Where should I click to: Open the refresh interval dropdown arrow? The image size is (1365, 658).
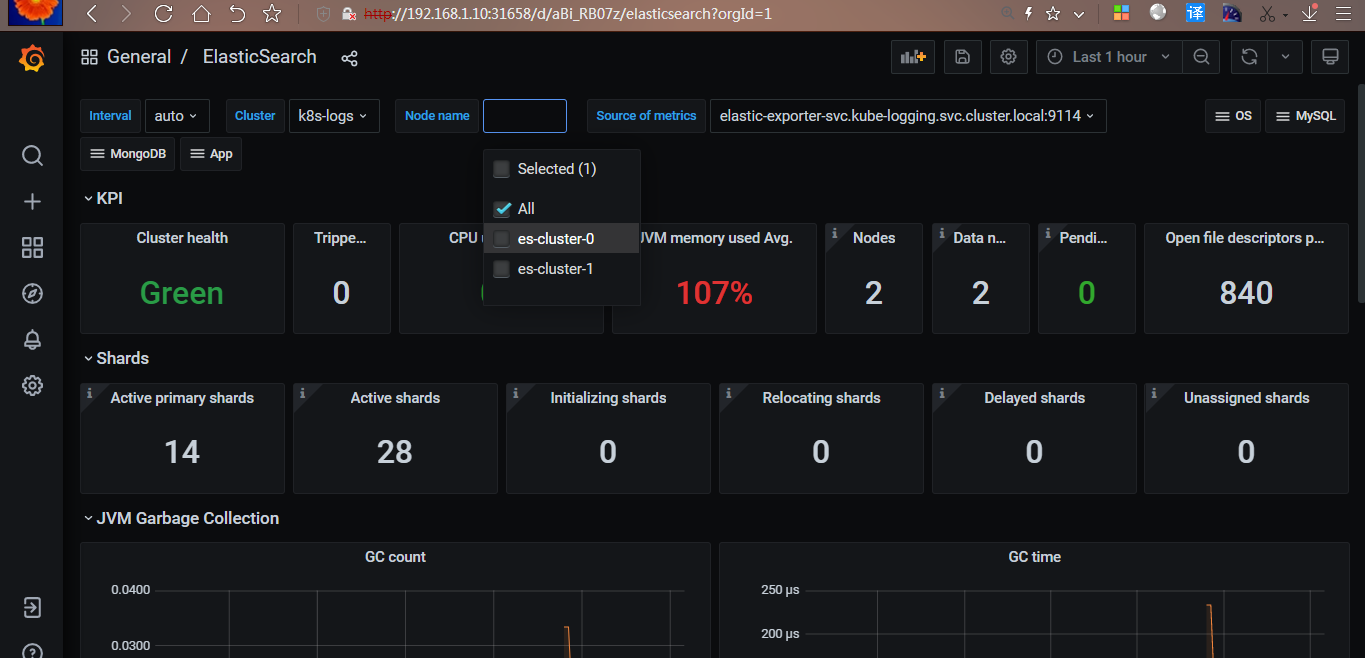coord(1285,57)
